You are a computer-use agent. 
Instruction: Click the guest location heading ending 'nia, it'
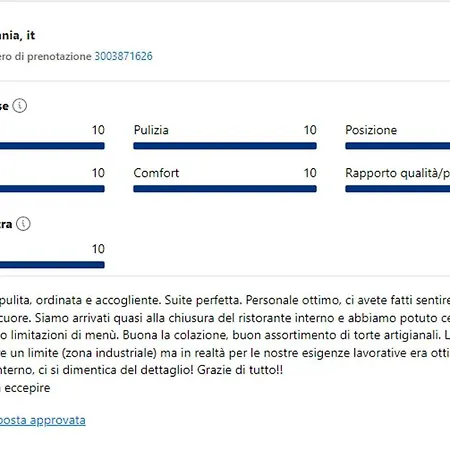[x=17, y=35]
